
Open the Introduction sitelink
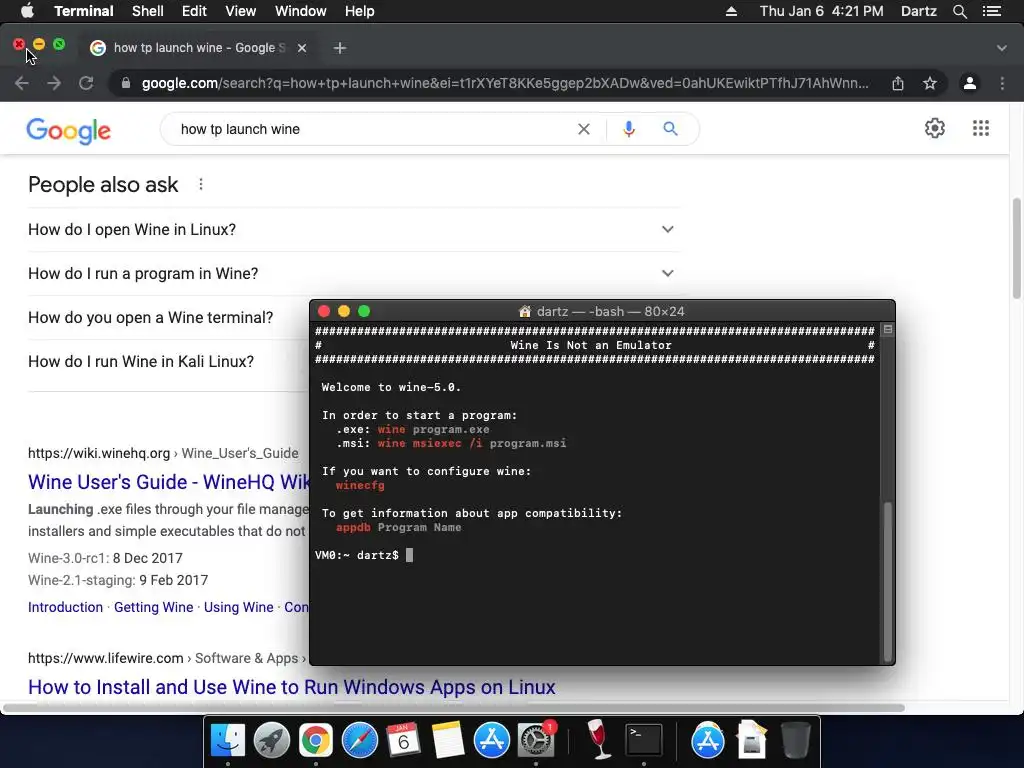65,607
